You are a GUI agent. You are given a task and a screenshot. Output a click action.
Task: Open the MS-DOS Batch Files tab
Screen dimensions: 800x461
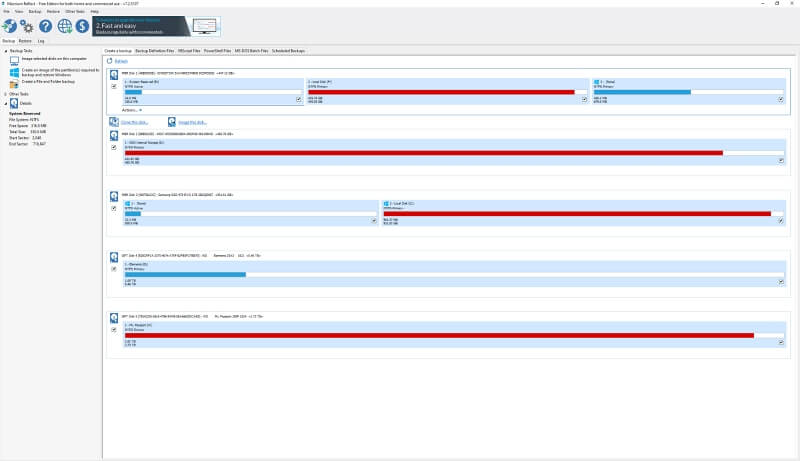(252, 51)
